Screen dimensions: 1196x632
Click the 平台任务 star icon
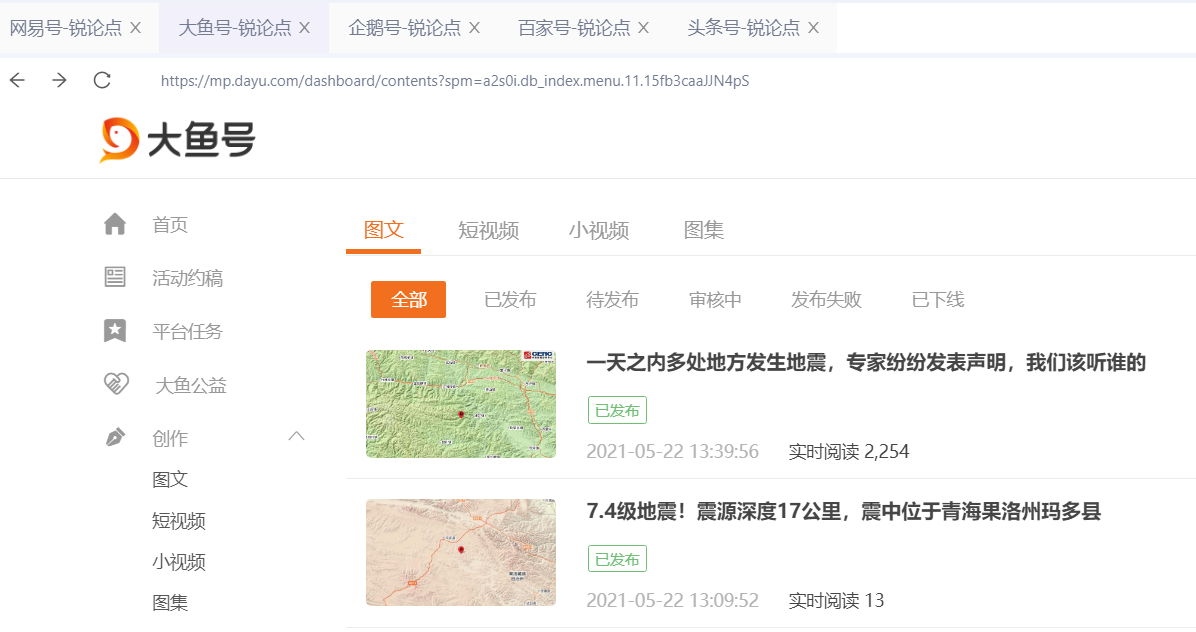click(x=114, y=330)
